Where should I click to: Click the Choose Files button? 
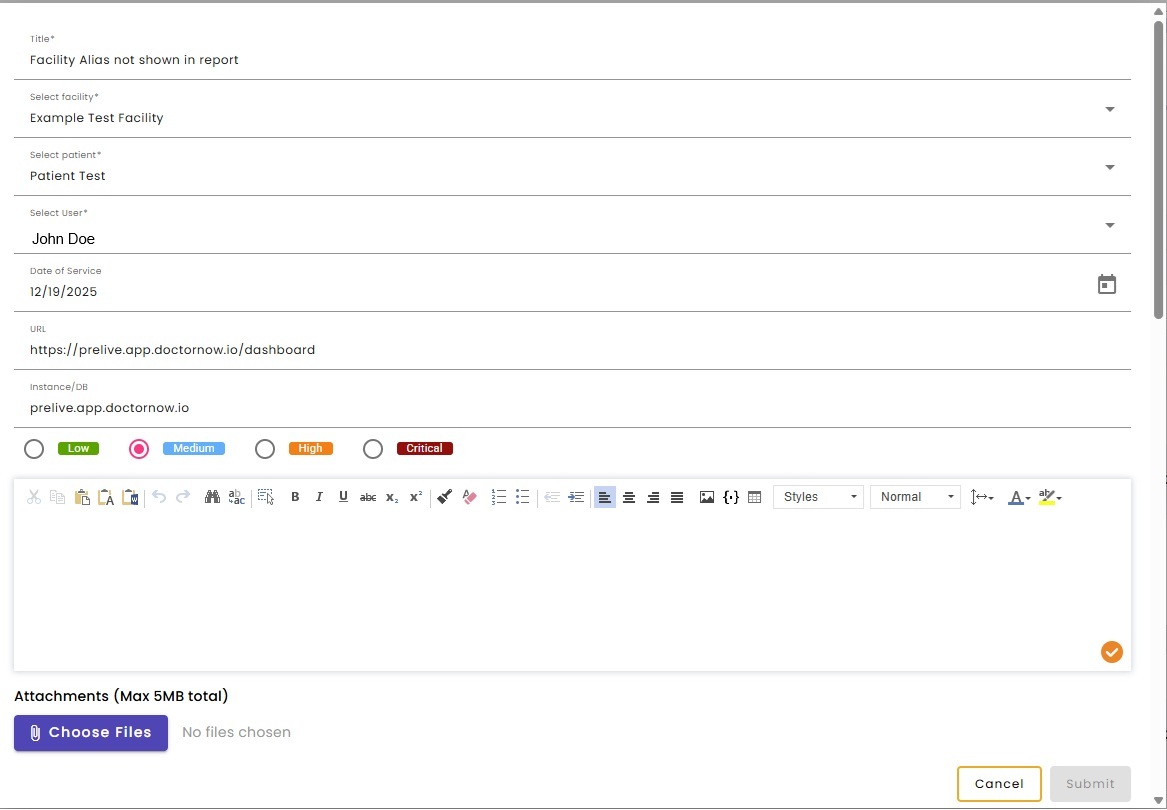91,733
